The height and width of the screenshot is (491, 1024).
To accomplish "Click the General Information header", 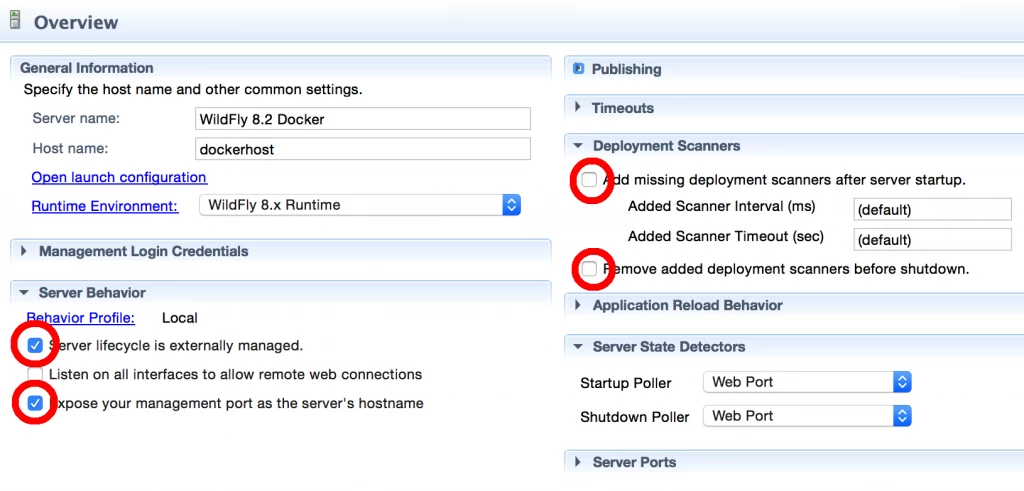I will click(87, 68).
